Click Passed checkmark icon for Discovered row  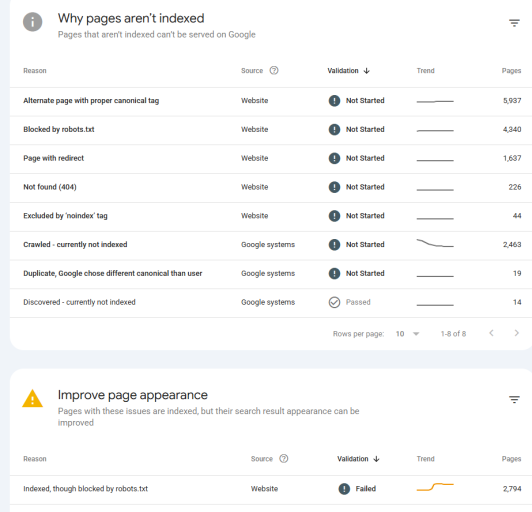click(334, 302)
